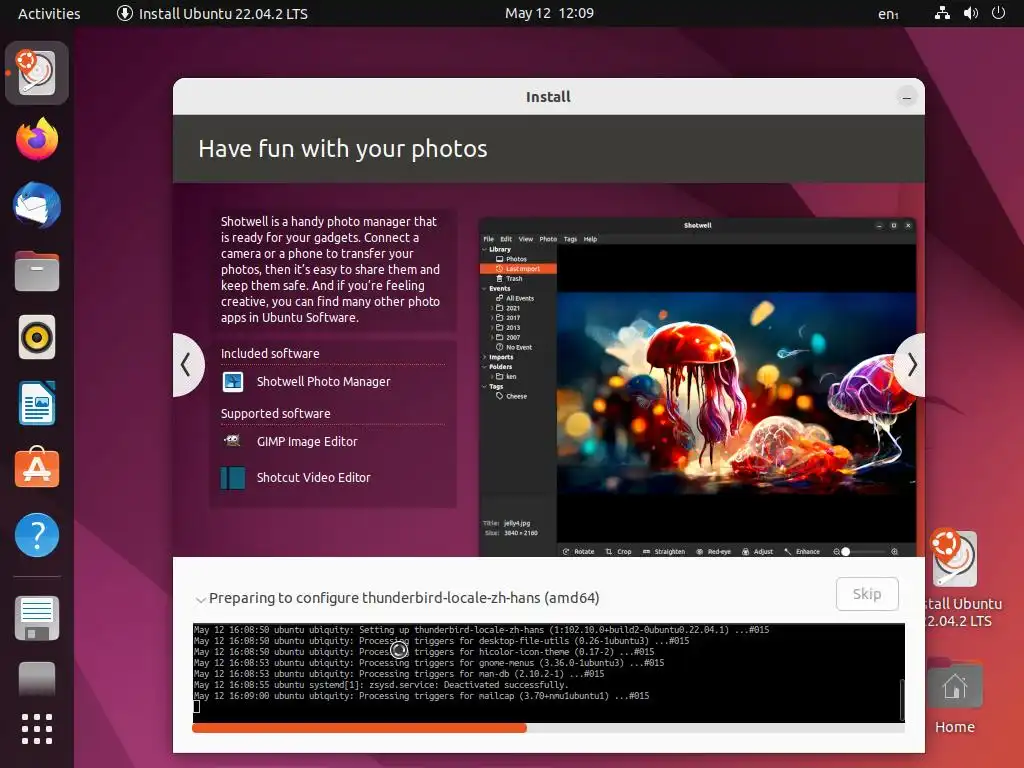The height and width of the screenshot is (768, 1024).
Task: Collapse Library tree in Shotwell preview
Action: pos(485,249)
